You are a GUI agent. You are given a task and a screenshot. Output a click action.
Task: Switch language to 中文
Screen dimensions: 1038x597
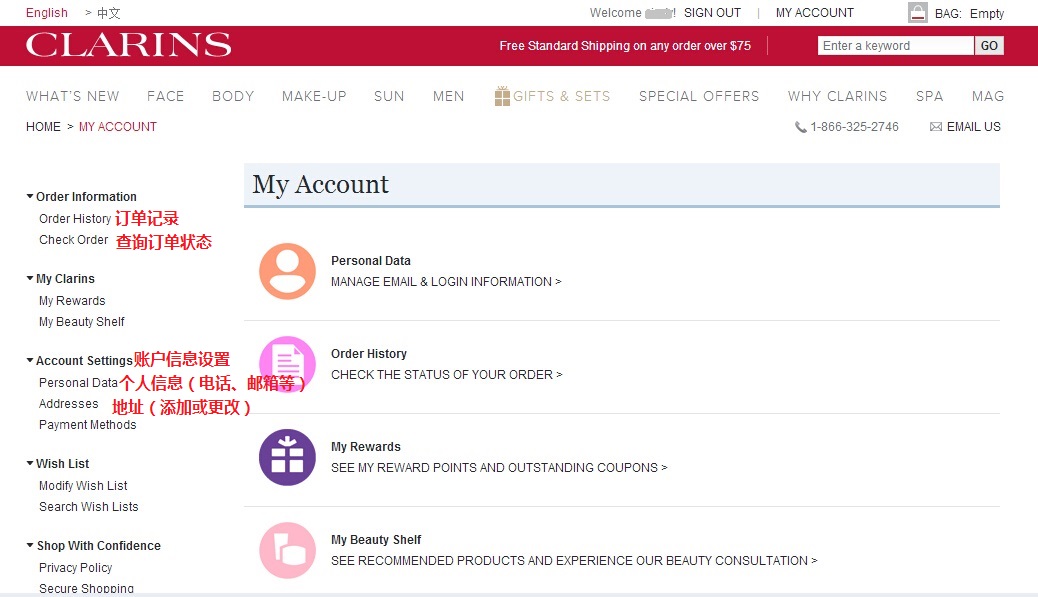click(x=109, y=13)
